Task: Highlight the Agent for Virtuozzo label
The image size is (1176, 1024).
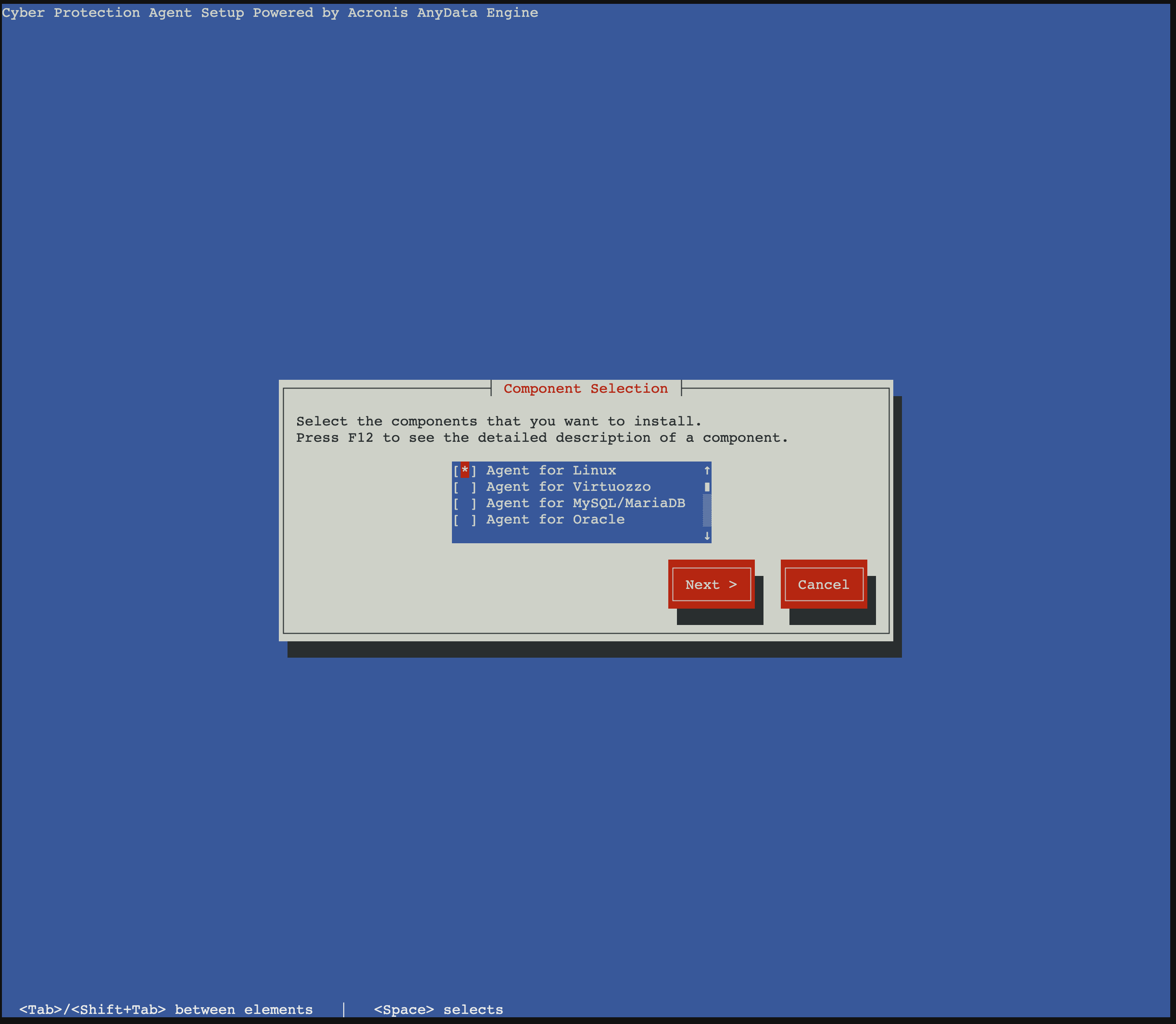Action: pos(568,487)
